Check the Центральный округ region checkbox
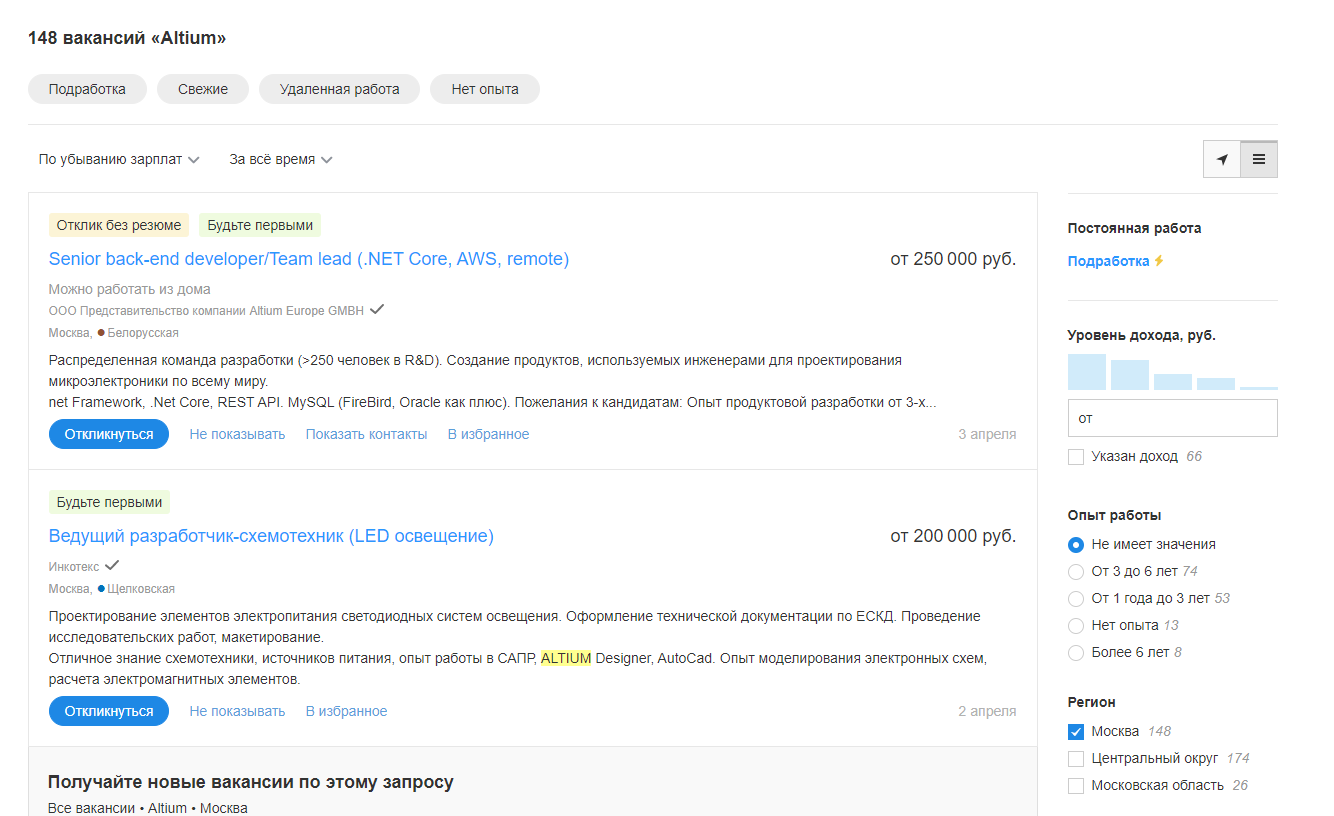Screen dimensions: 1334x816 (x=1076, y=759)
